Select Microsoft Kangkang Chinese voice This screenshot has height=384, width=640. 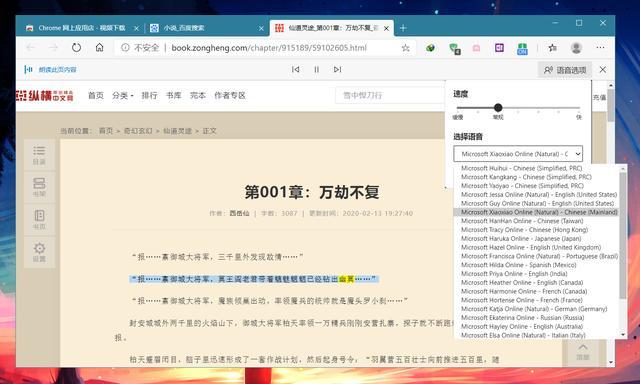(526, 177)
